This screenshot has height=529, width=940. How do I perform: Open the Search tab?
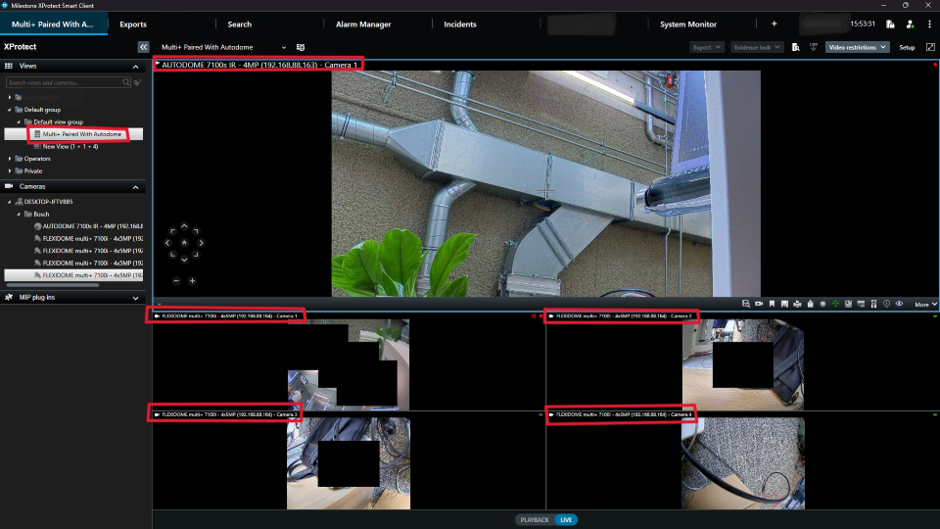240,24
